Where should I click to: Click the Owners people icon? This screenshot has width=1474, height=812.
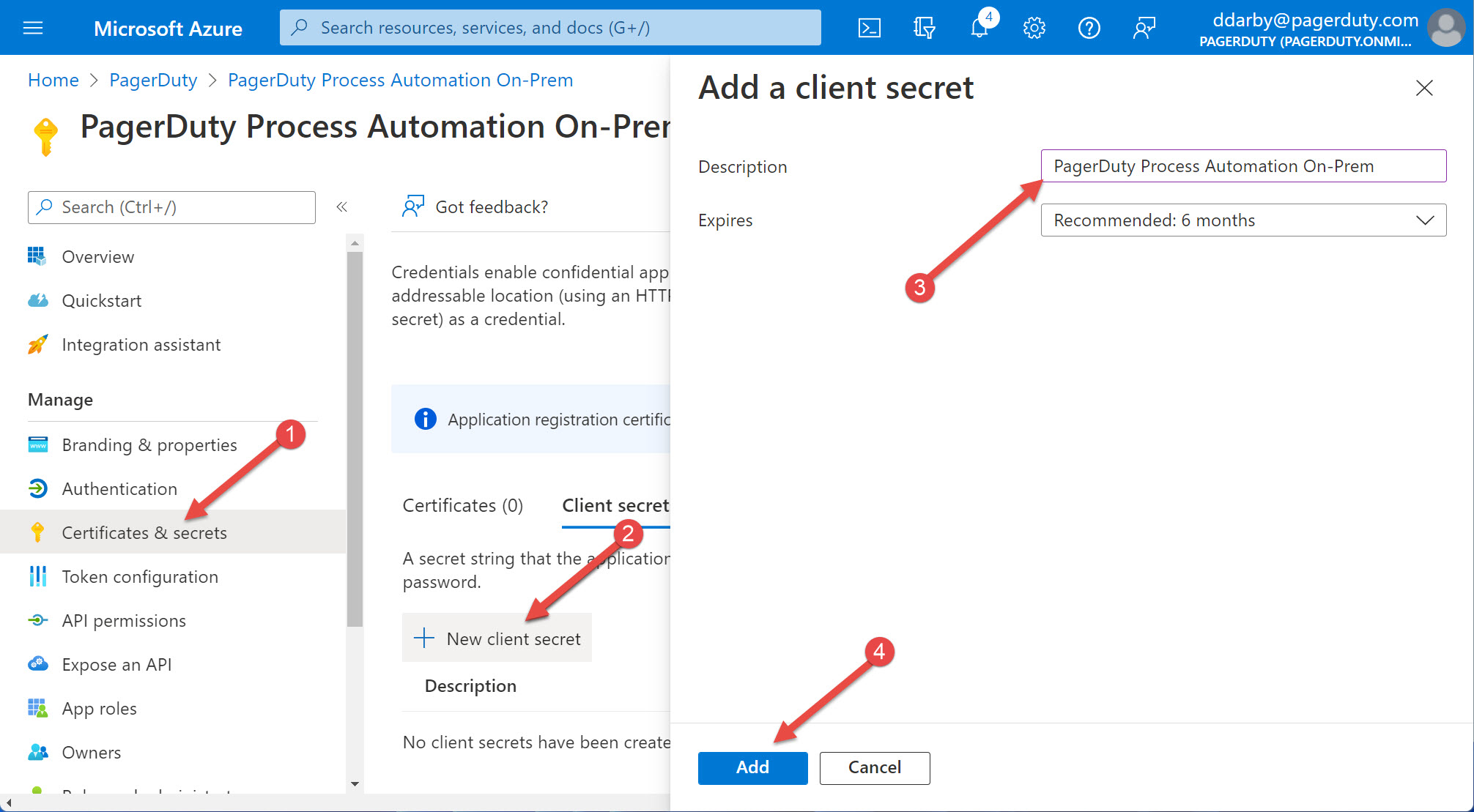[x=37, y=752]
